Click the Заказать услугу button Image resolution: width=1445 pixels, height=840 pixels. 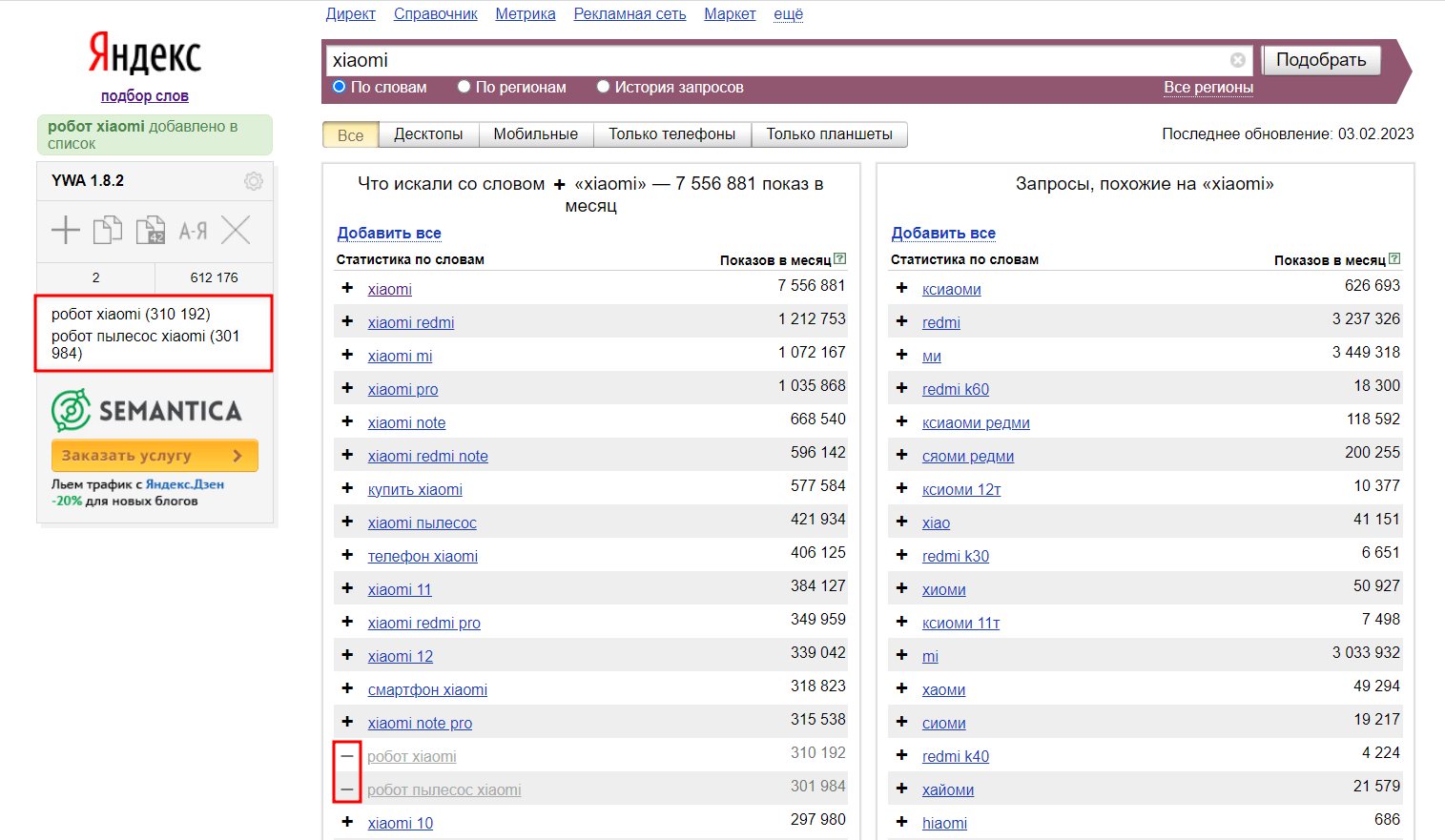[x=155, y=456]
